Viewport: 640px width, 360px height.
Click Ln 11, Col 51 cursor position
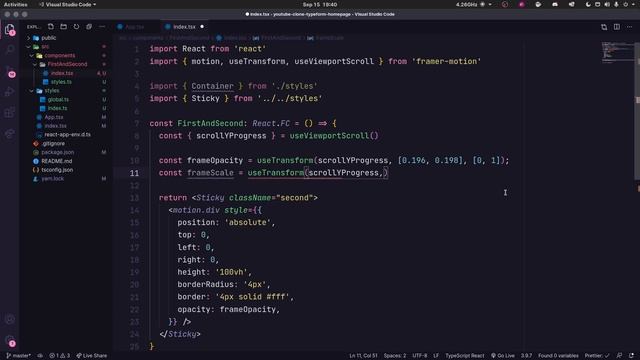363,356
